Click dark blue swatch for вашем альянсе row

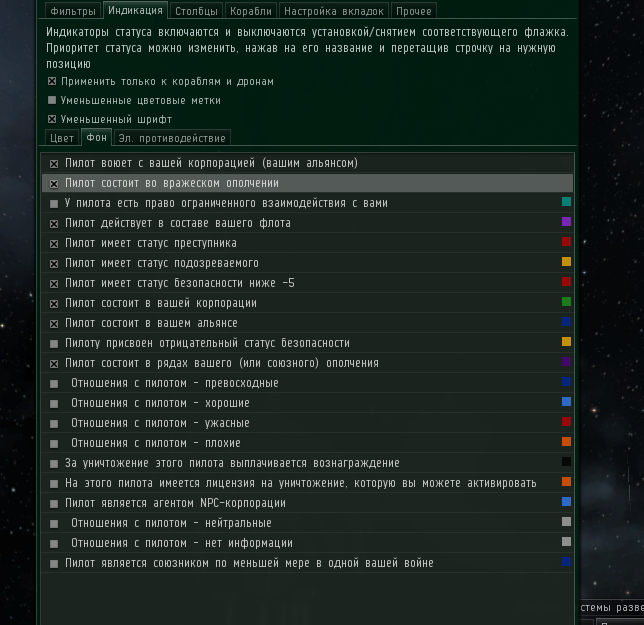(x=566, y=322)
